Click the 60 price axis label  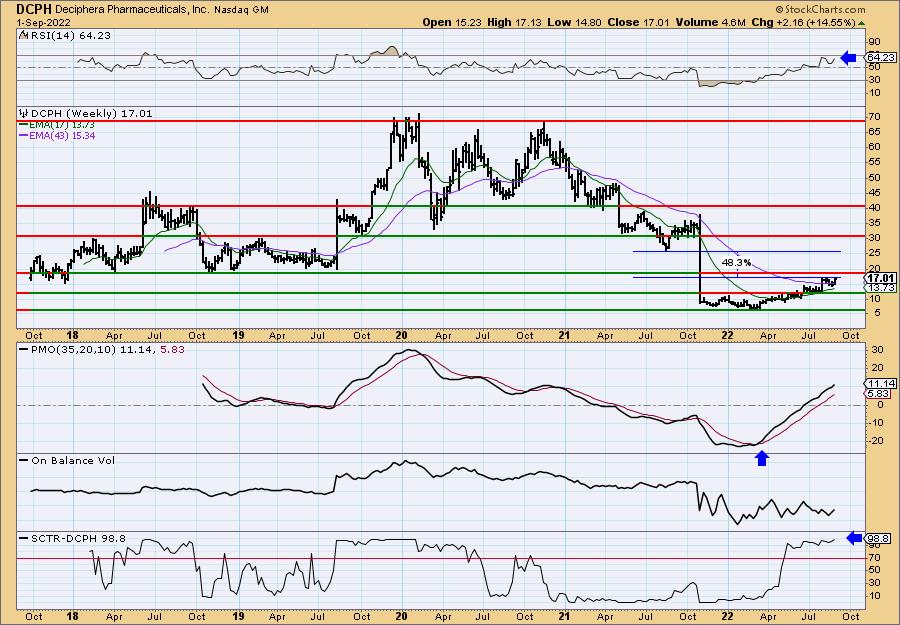[876, 146]
